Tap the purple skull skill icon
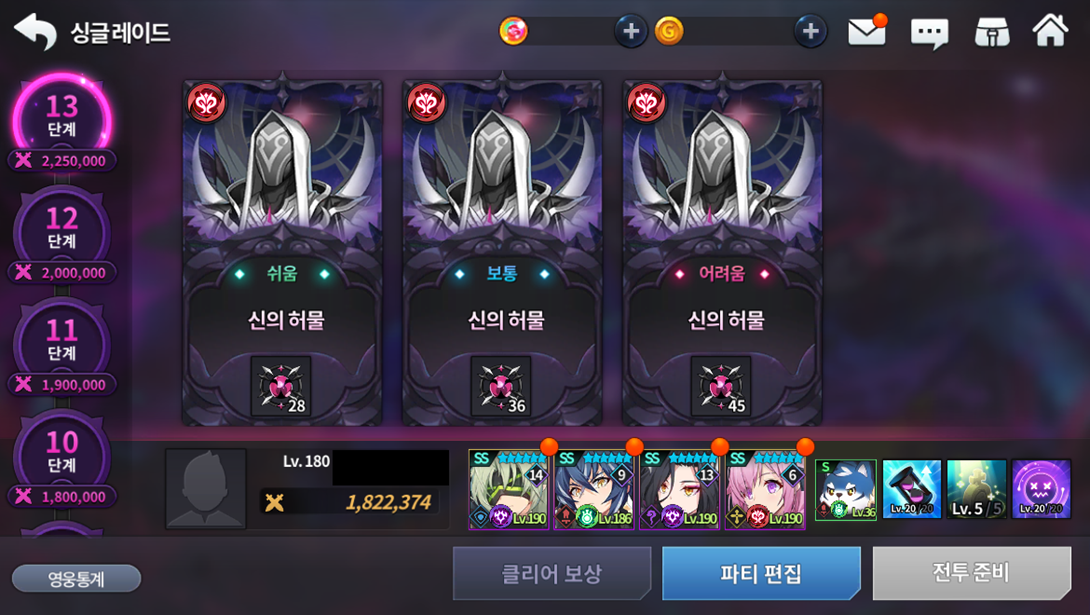This screenshot has height=615, width=1090. tap(1041, 489)
